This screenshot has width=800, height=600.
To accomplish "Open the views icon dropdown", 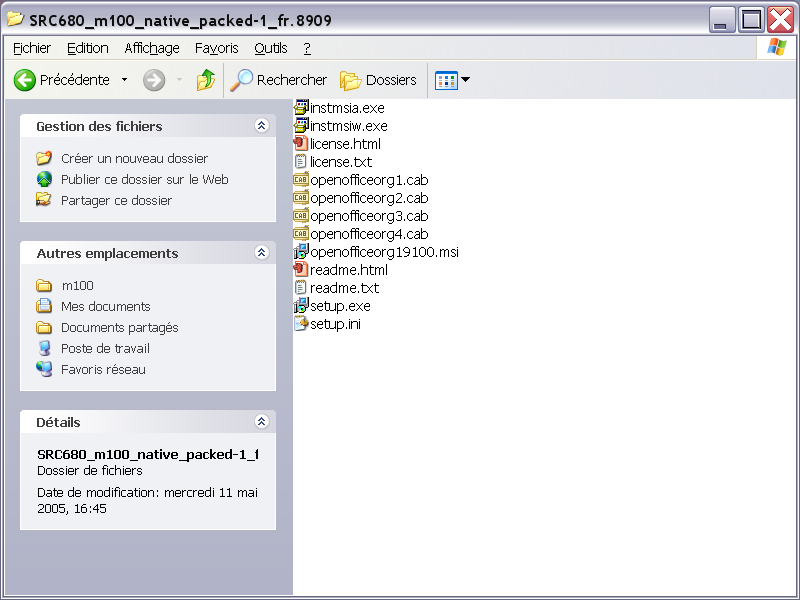I will 452,80.
